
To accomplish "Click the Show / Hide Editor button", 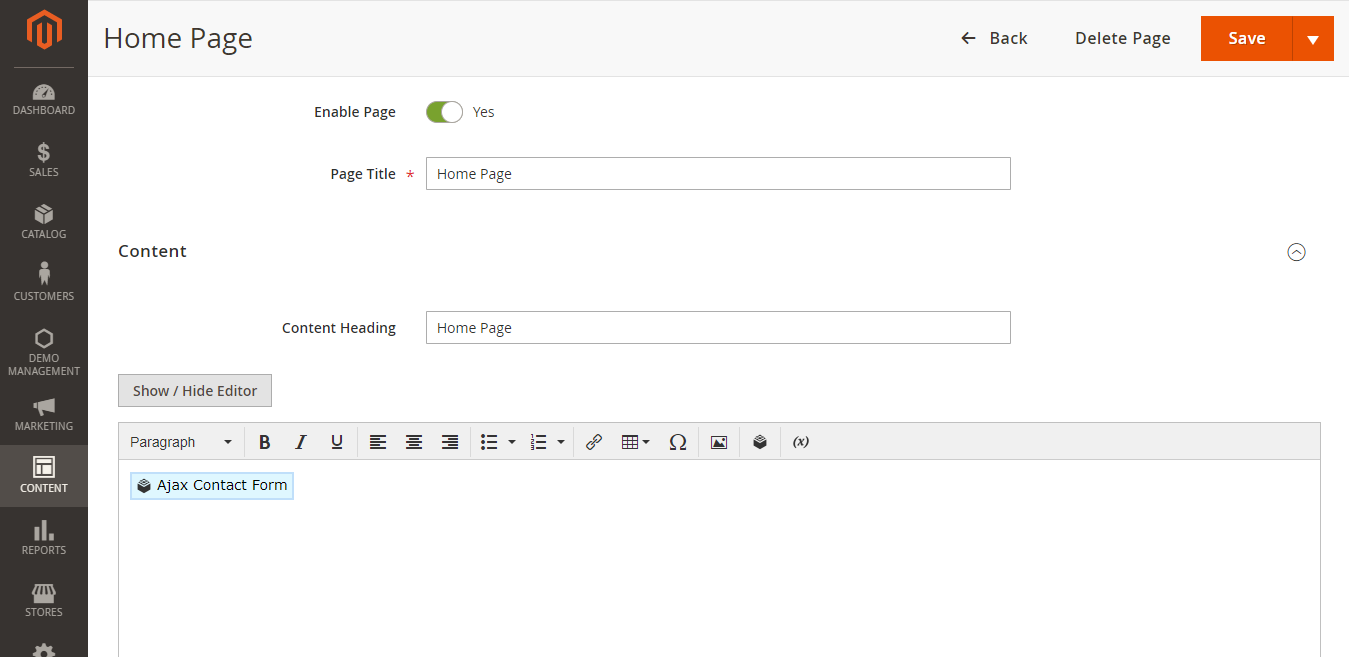I will tap(194, 390).
